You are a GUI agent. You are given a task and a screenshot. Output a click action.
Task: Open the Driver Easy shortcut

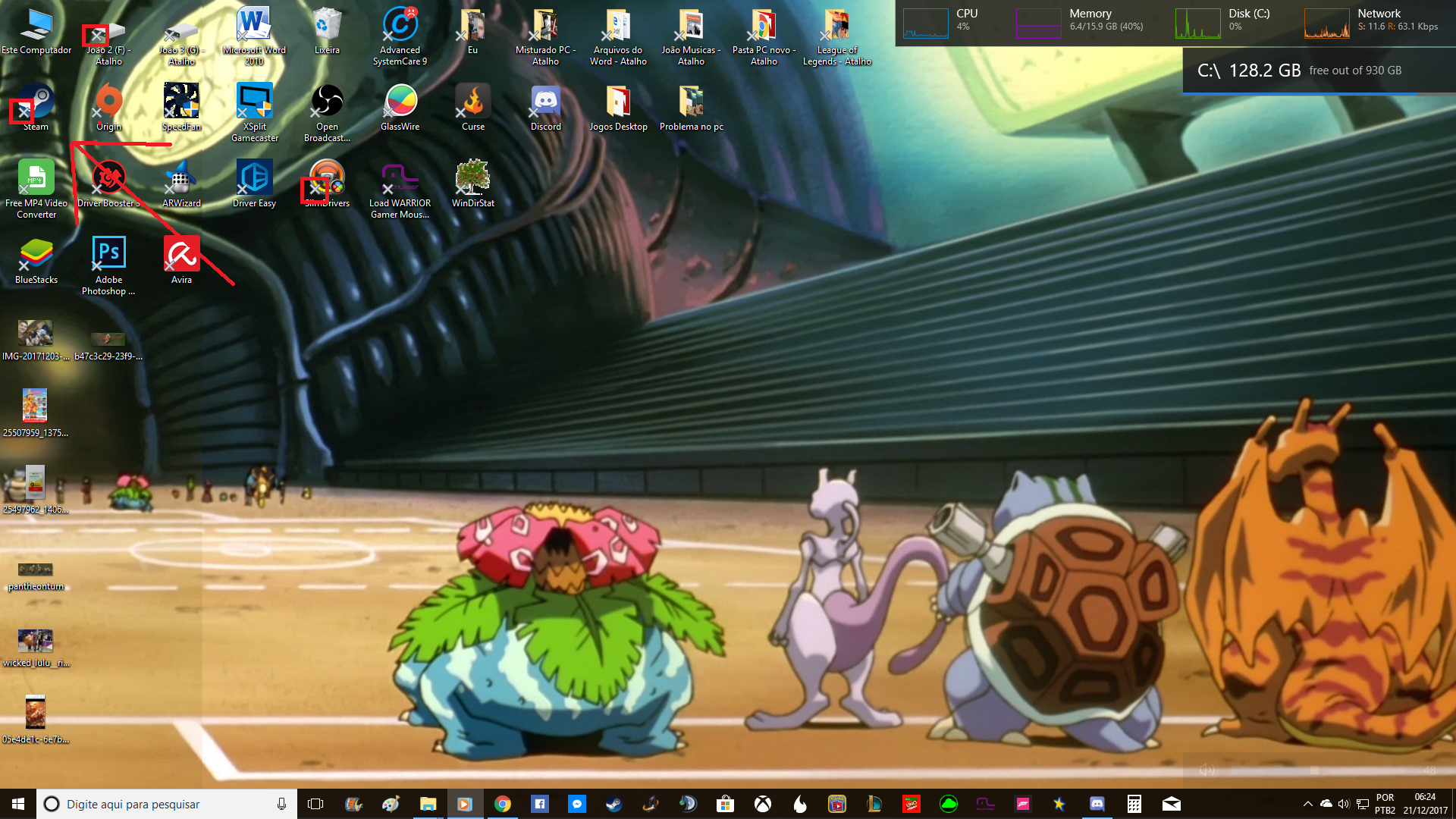[254, 184]
